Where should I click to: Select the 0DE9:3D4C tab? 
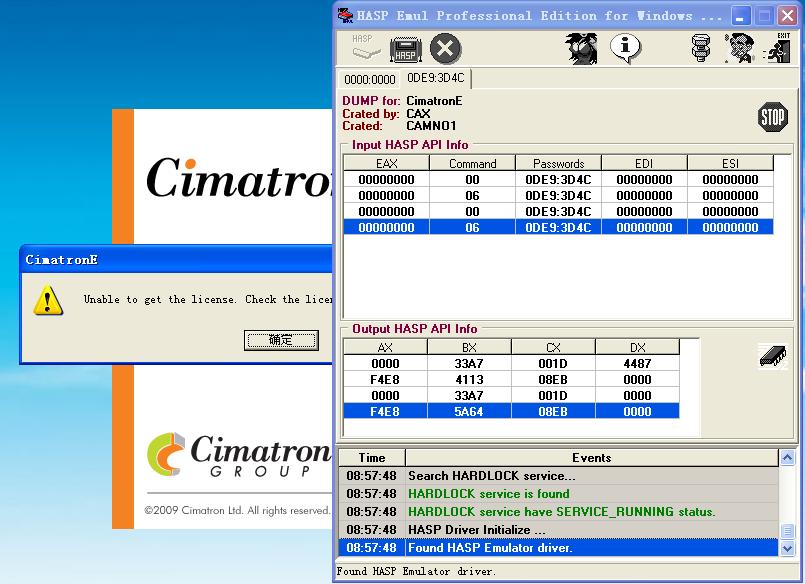pos(435,78)
